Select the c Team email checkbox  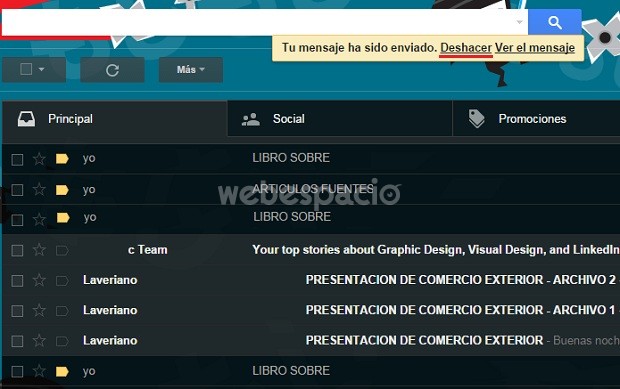(x=17, y=251)
